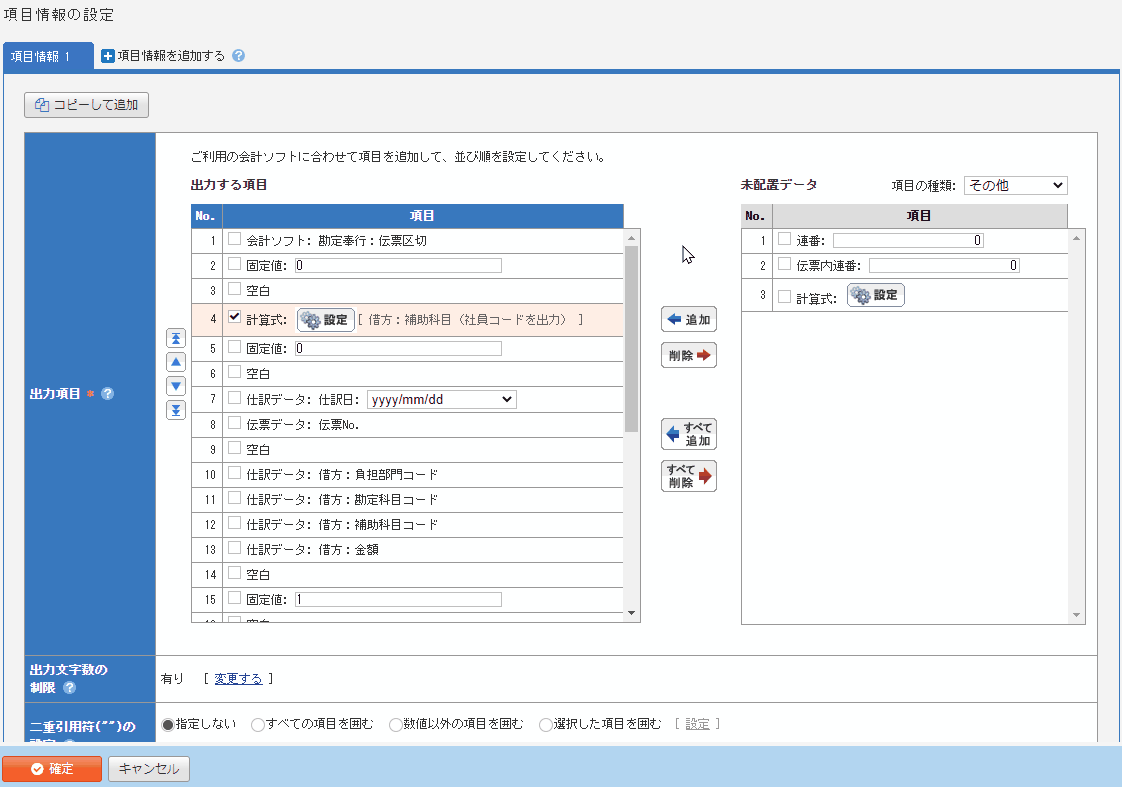
Task: Click the move-up arrow icon
Action: 176,362
